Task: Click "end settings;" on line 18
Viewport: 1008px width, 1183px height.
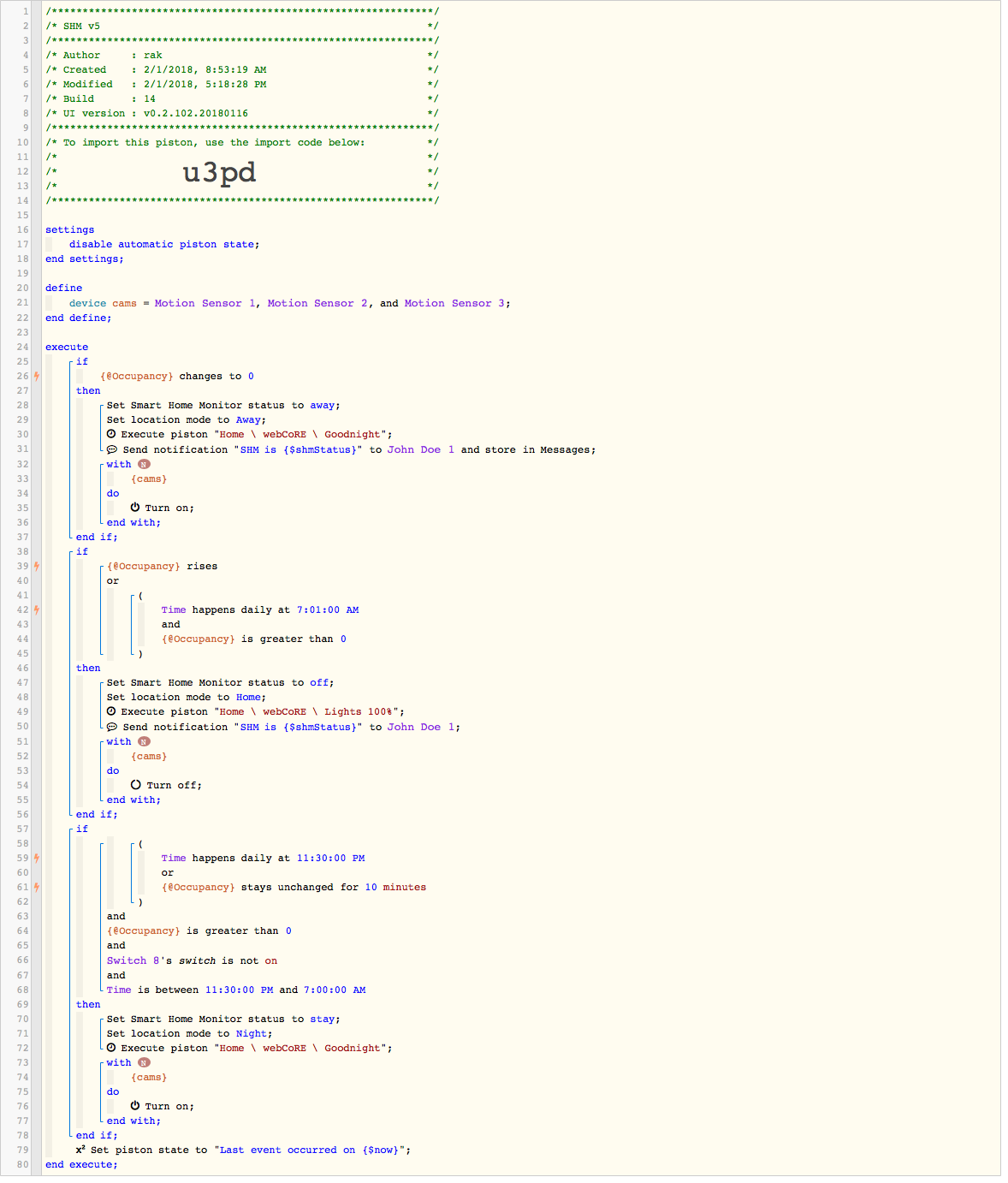Action: point(85,259)
